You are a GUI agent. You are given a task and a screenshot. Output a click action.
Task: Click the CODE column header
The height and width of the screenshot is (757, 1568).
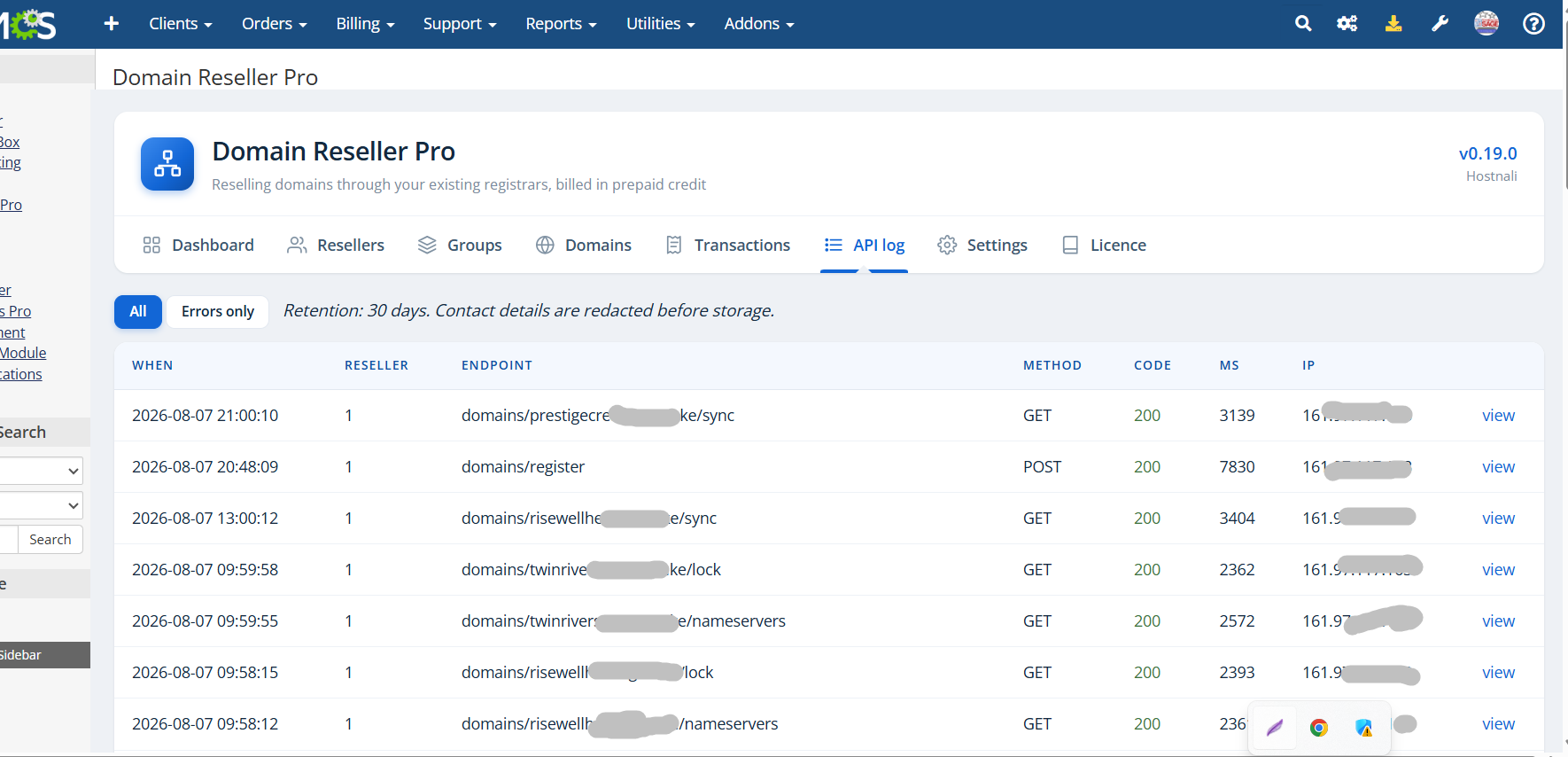[1153, 365]
